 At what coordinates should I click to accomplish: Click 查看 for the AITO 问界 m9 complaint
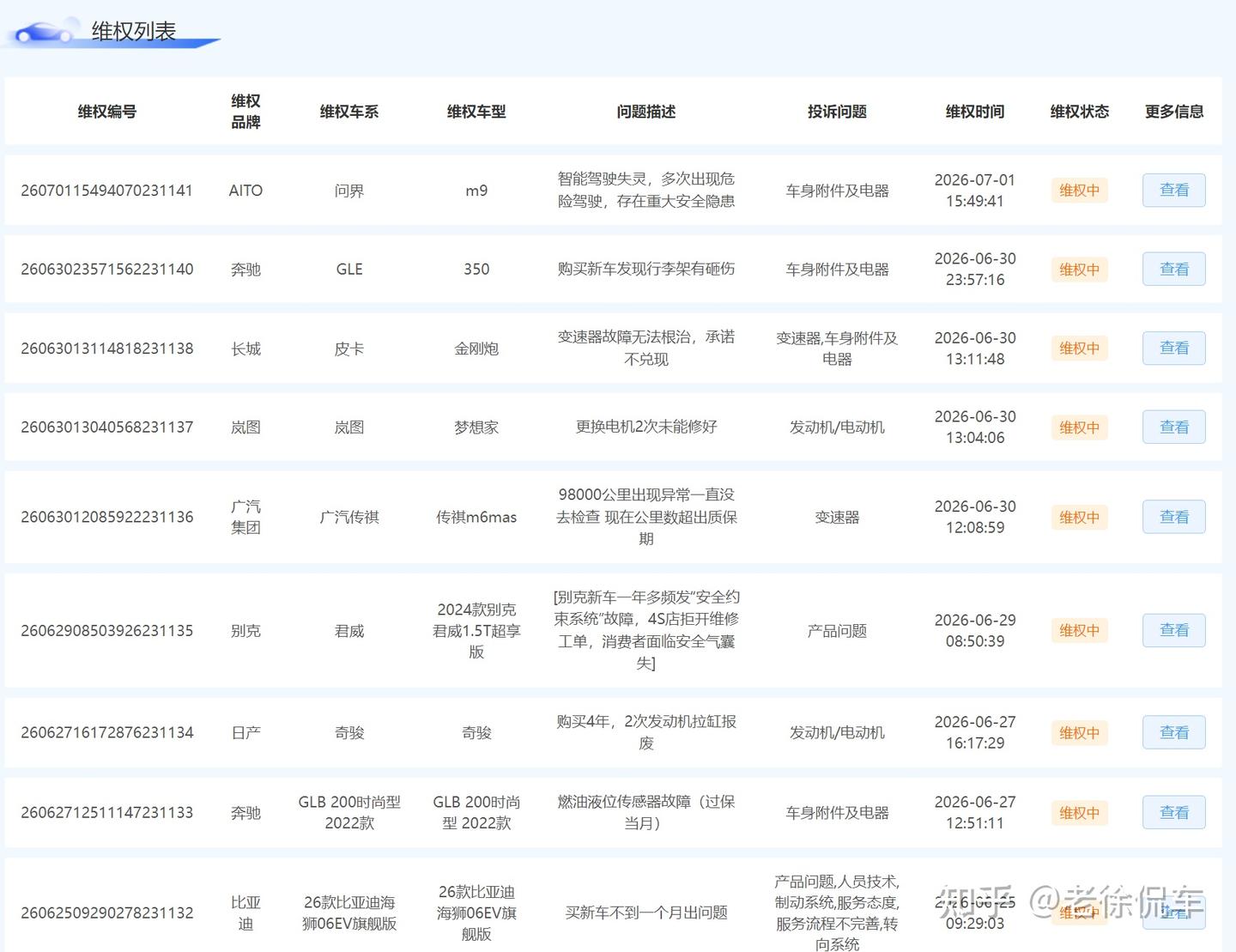(1173, 190)
